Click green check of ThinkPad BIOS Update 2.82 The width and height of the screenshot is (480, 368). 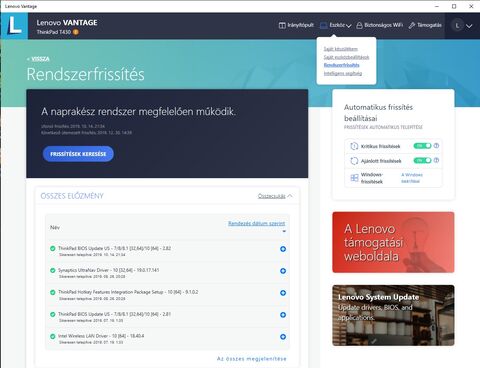point(53,248)
